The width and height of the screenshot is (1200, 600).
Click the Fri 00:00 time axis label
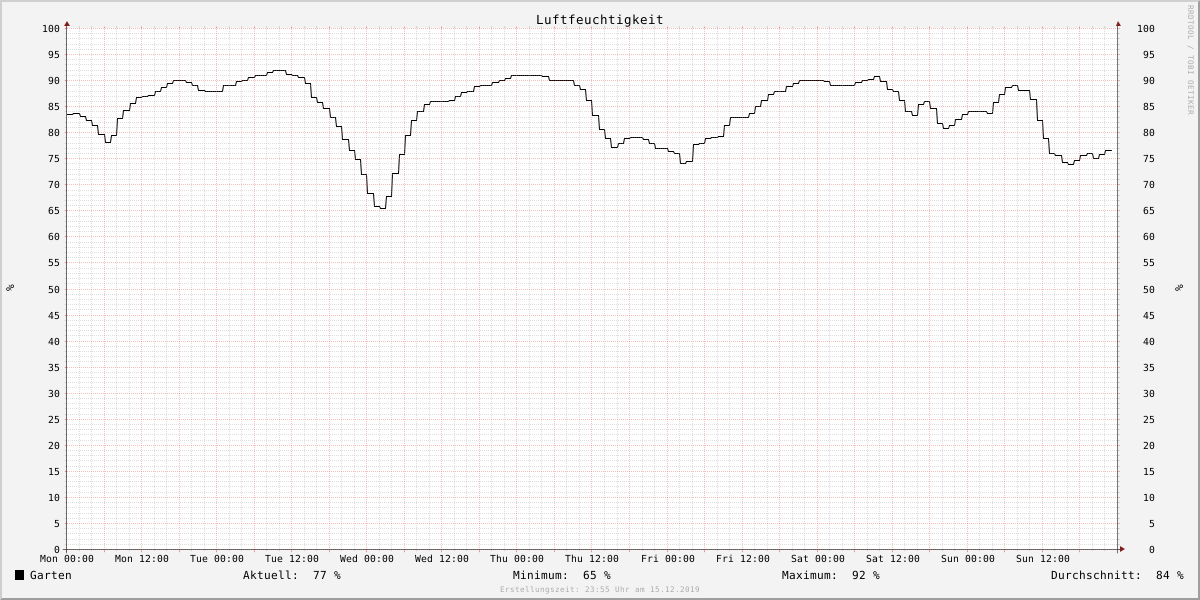tap(668, 559)
